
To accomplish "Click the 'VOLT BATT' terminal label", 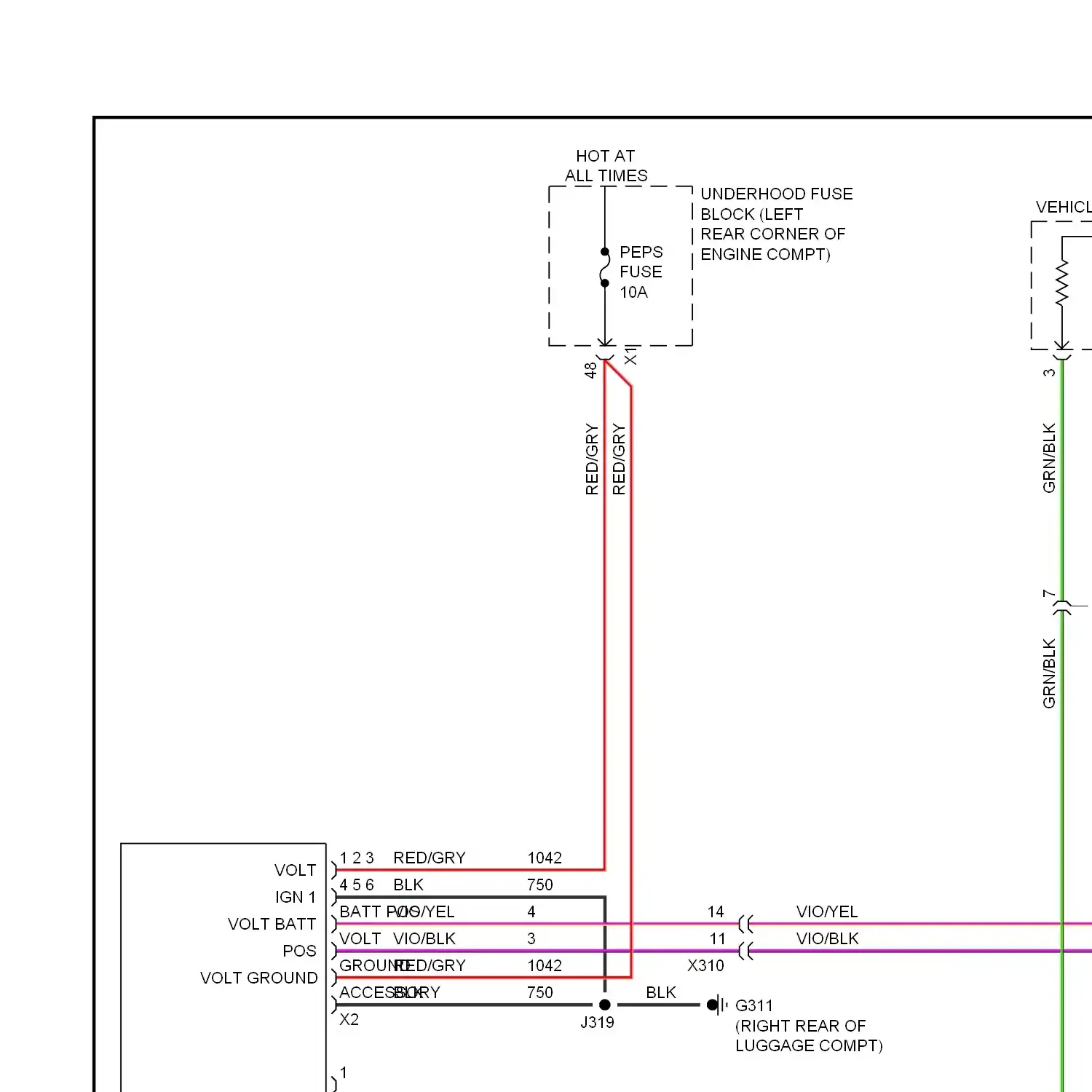I will (x=272, y=925).
